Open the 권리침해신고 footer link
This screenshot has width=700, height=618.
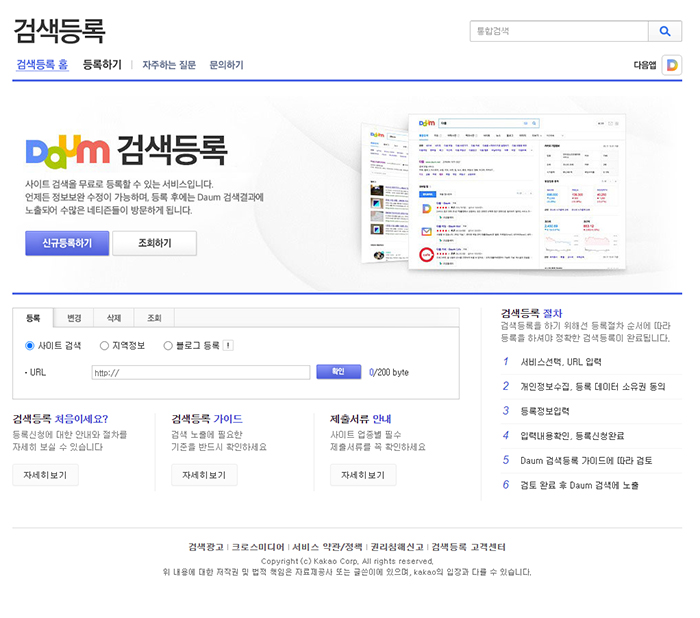click(x=397, y=547)
